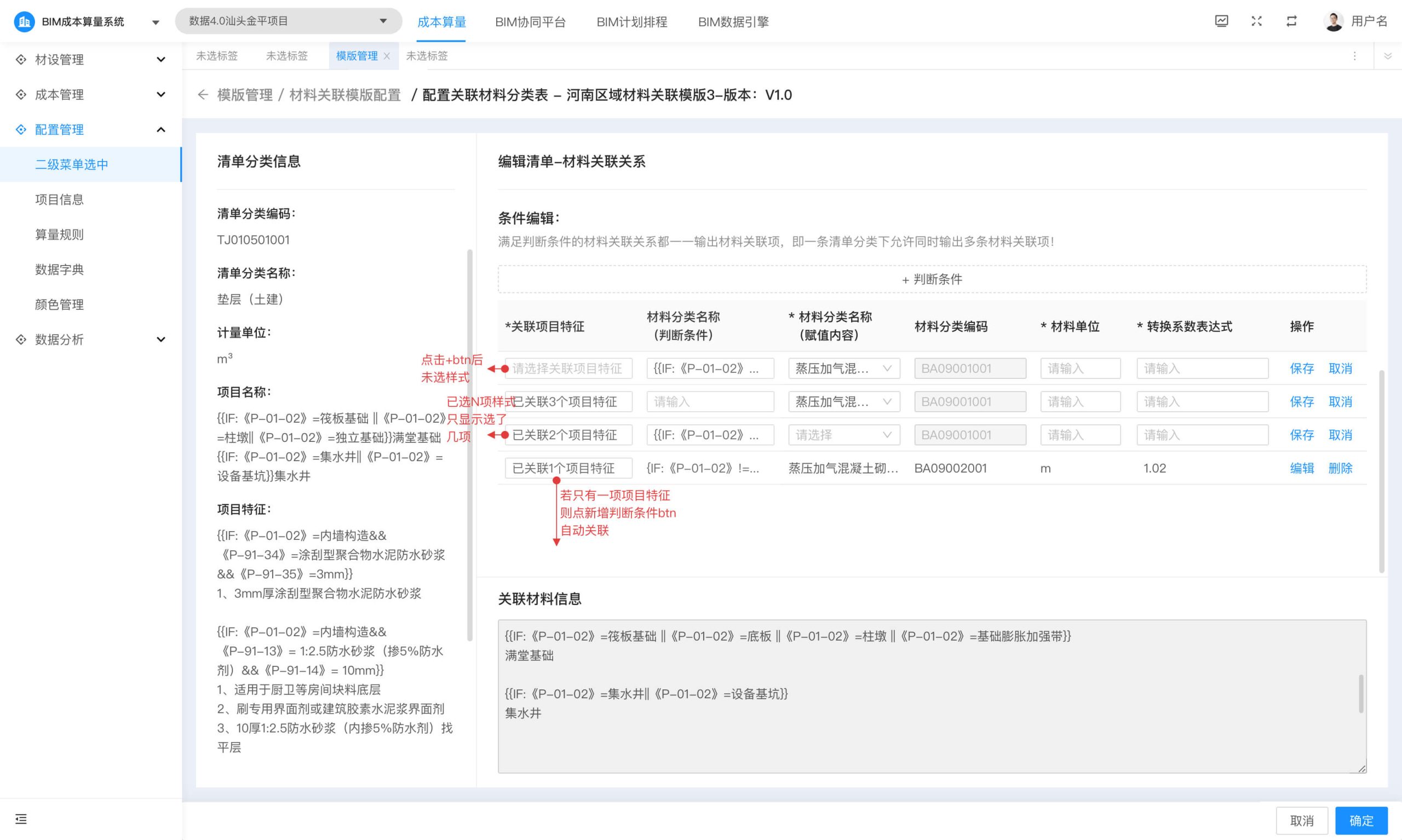Toggle fullscreen with the expand arrows icon
1402x840 pixels.
click(x=1256, y=21)
